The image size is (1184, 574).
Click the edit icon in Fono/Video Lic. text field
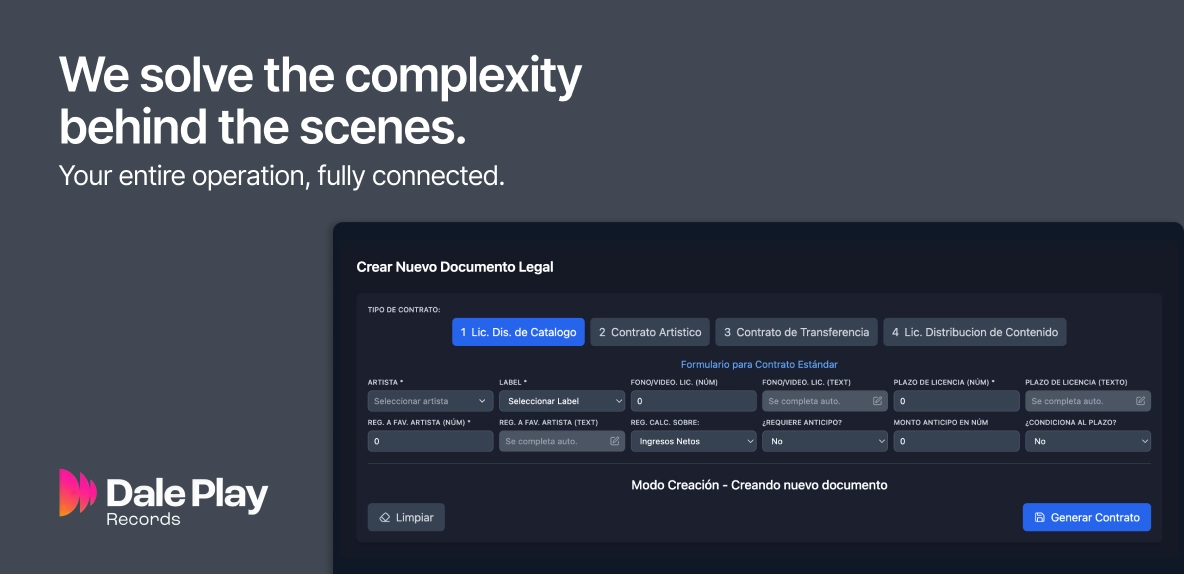click(x=877, y=401)
